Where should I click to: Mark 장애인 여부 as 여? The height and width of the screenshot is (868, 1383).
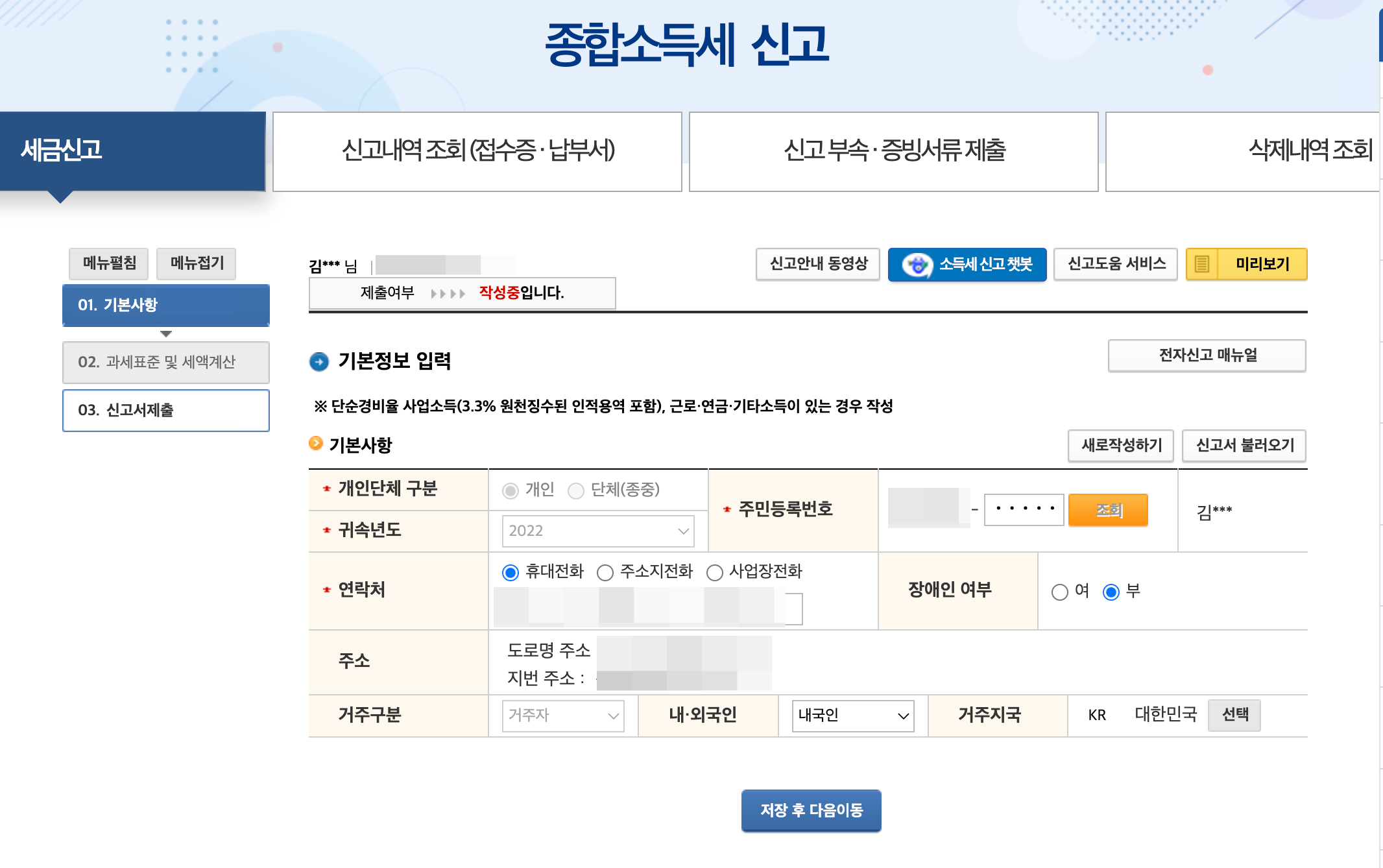click(1059, 592)
